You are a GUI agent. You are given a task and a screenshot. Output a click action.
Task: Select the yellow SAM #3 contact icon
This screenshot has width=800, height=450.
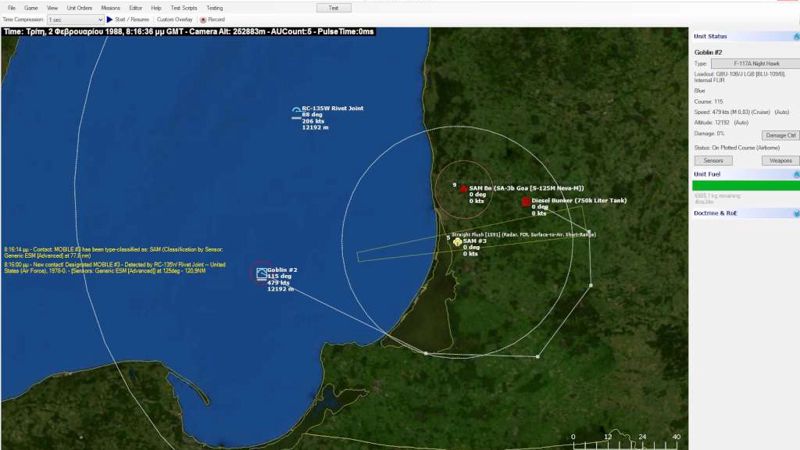pos(457,241)
